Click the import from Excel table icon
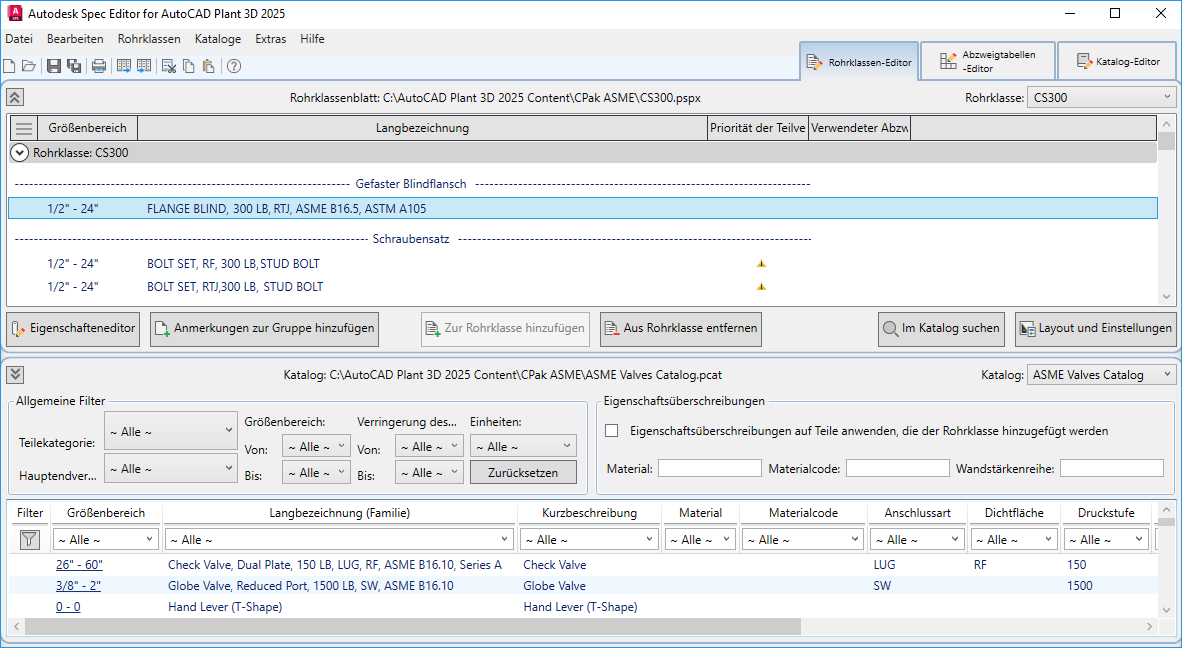The width and height of the screenshot is (1182, 648). pyautogui.click(x=143, y=66)
